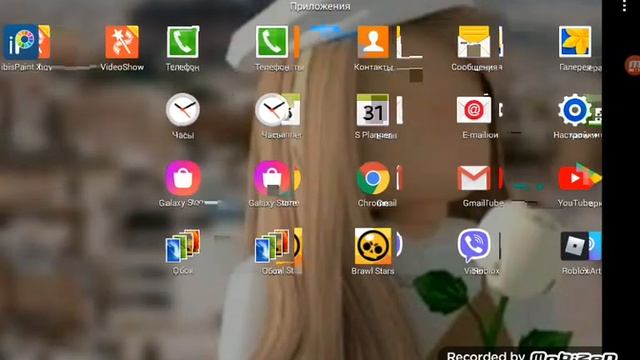Open the S Planner calendar app
640x360 pixels.
pyautogui.click(x=372, y=110)
